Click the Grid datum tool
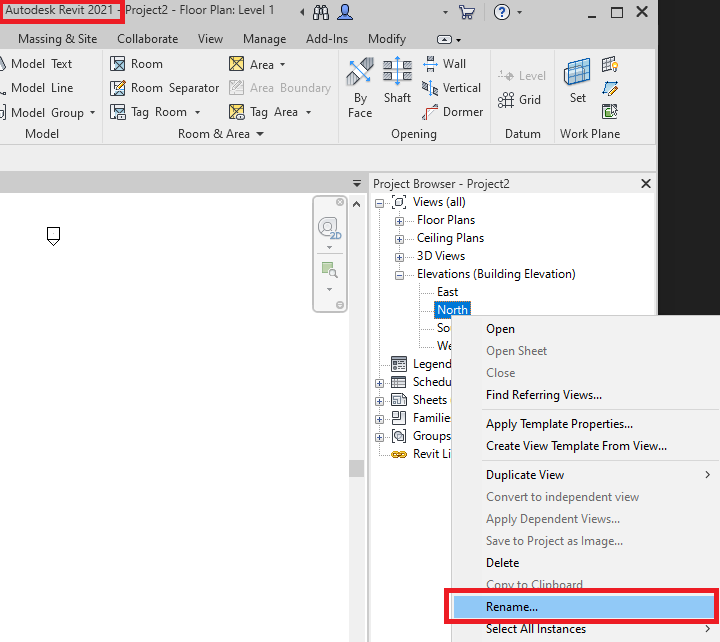This screenshot has height=642, width=720. (x=519, y=100)
